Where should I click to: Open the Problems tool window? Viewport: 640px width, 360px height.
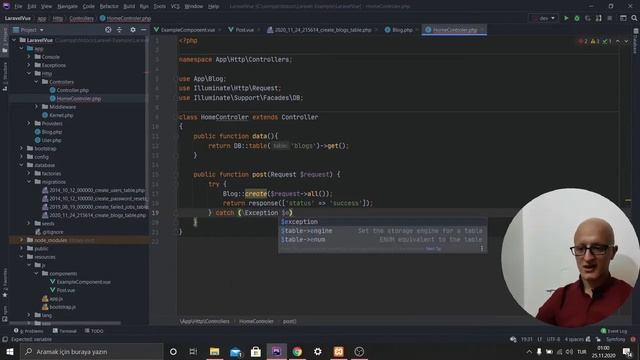(29, 331)
